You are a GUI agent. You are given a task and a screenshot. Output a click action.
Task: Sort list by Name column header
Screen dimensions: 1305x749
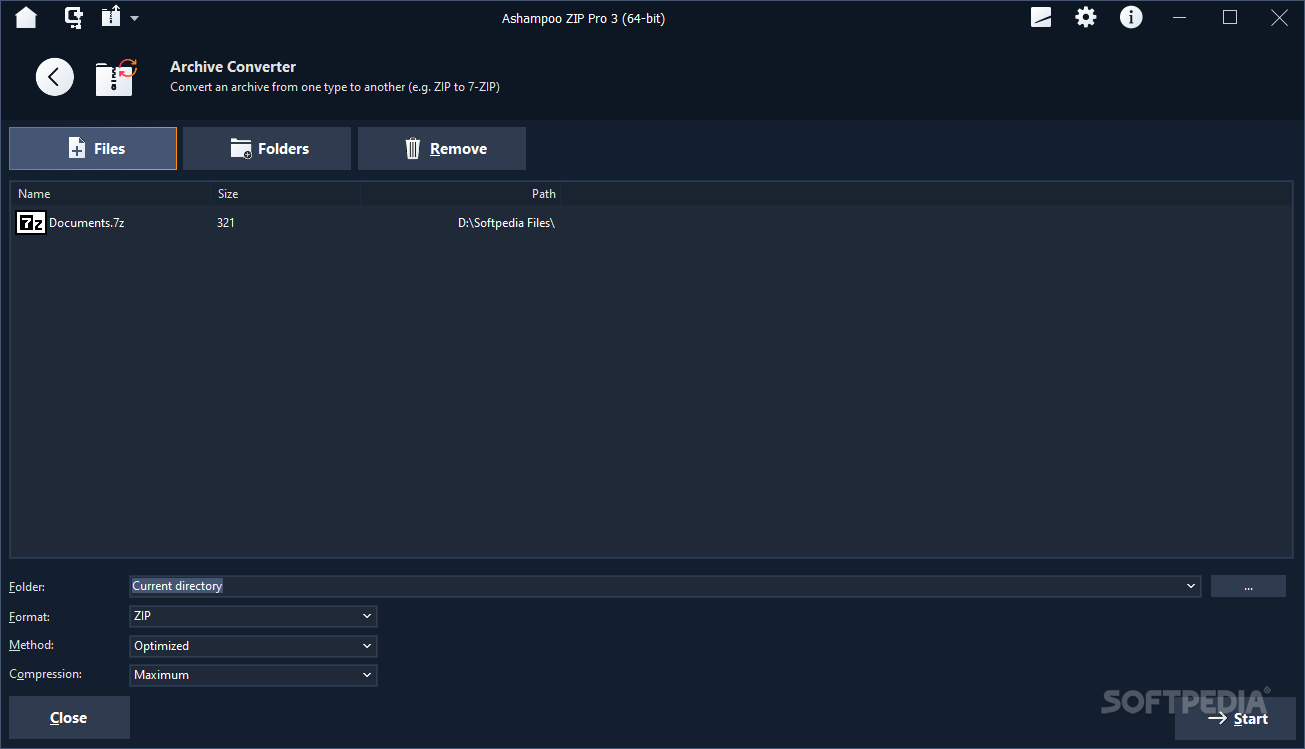[x=110, y=194]
